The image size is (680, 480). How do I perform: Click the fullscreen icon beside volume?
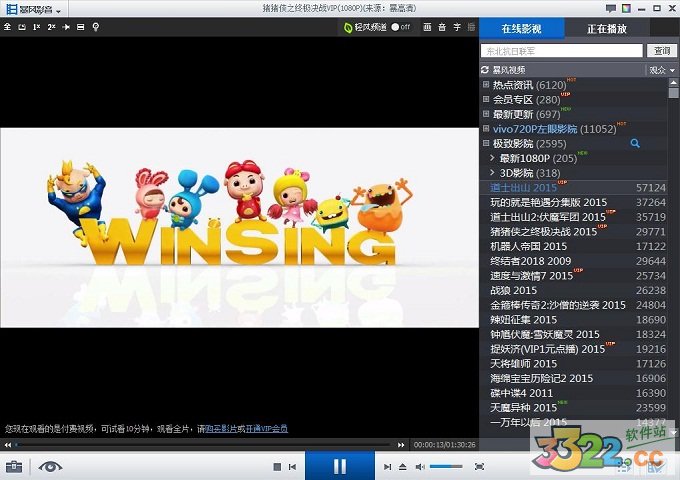pyautogui.click(x=479, y=467)
